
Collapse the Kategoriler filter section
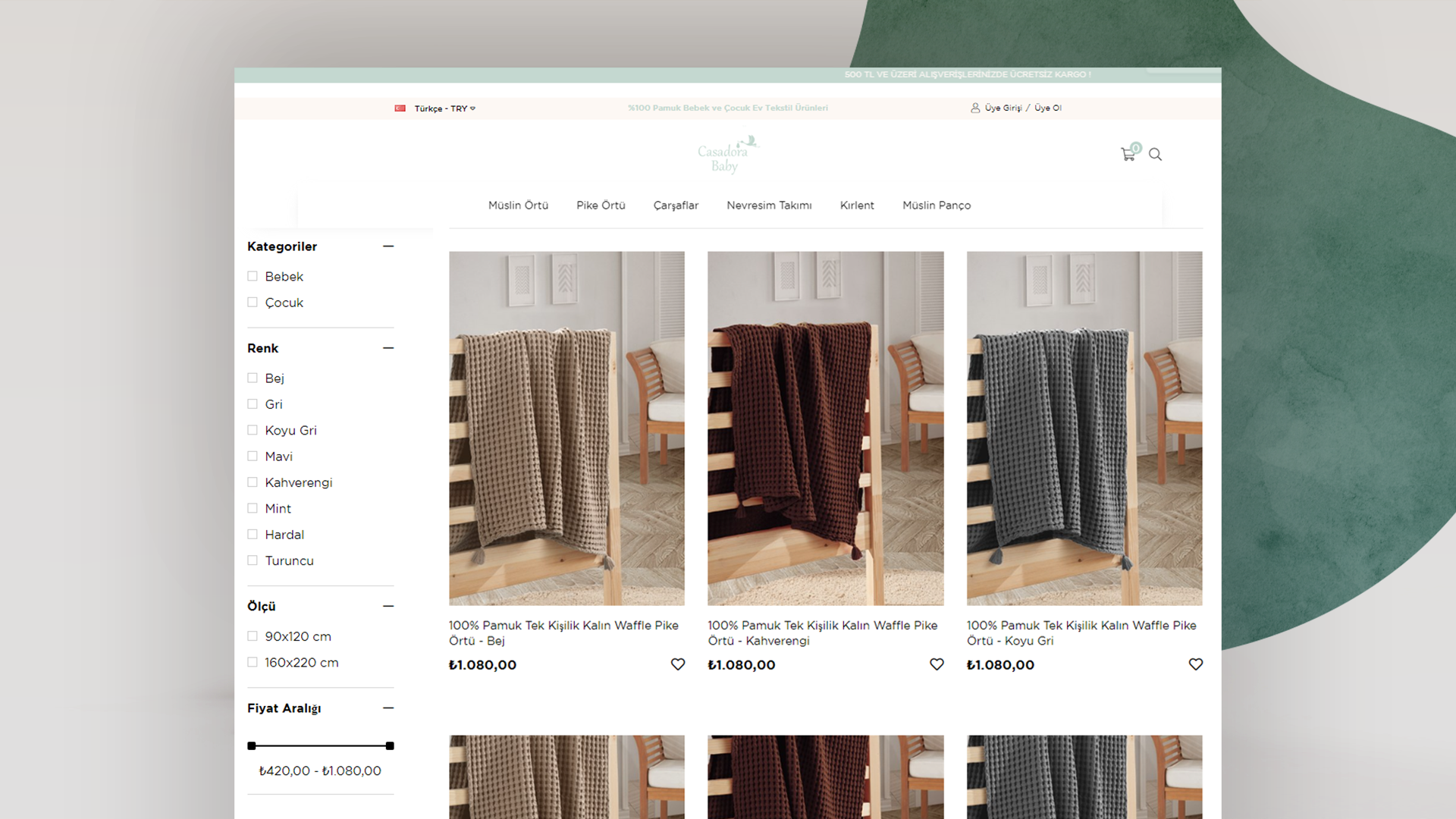[x=388, y=246]
